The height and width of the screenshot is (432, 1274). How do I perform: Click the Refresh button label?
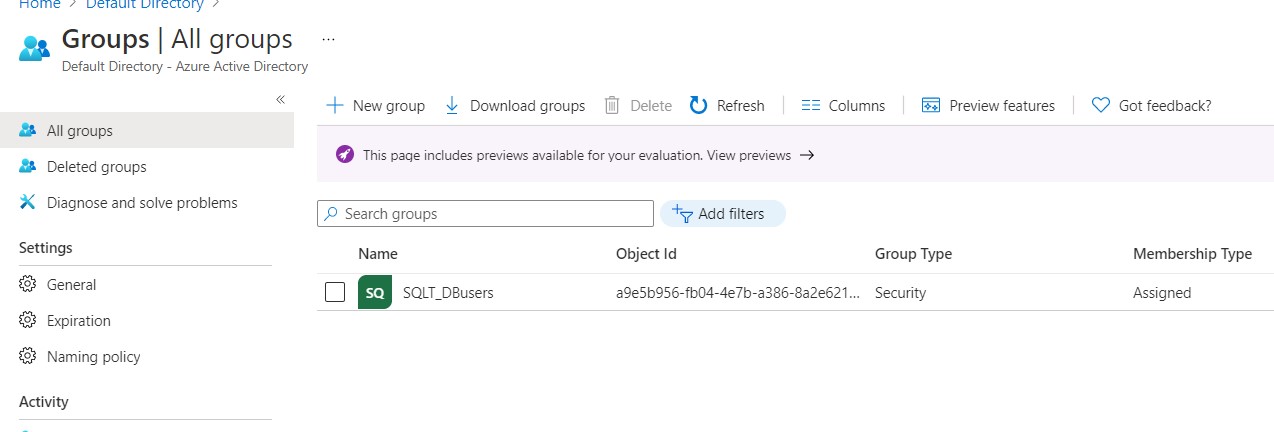741,105
